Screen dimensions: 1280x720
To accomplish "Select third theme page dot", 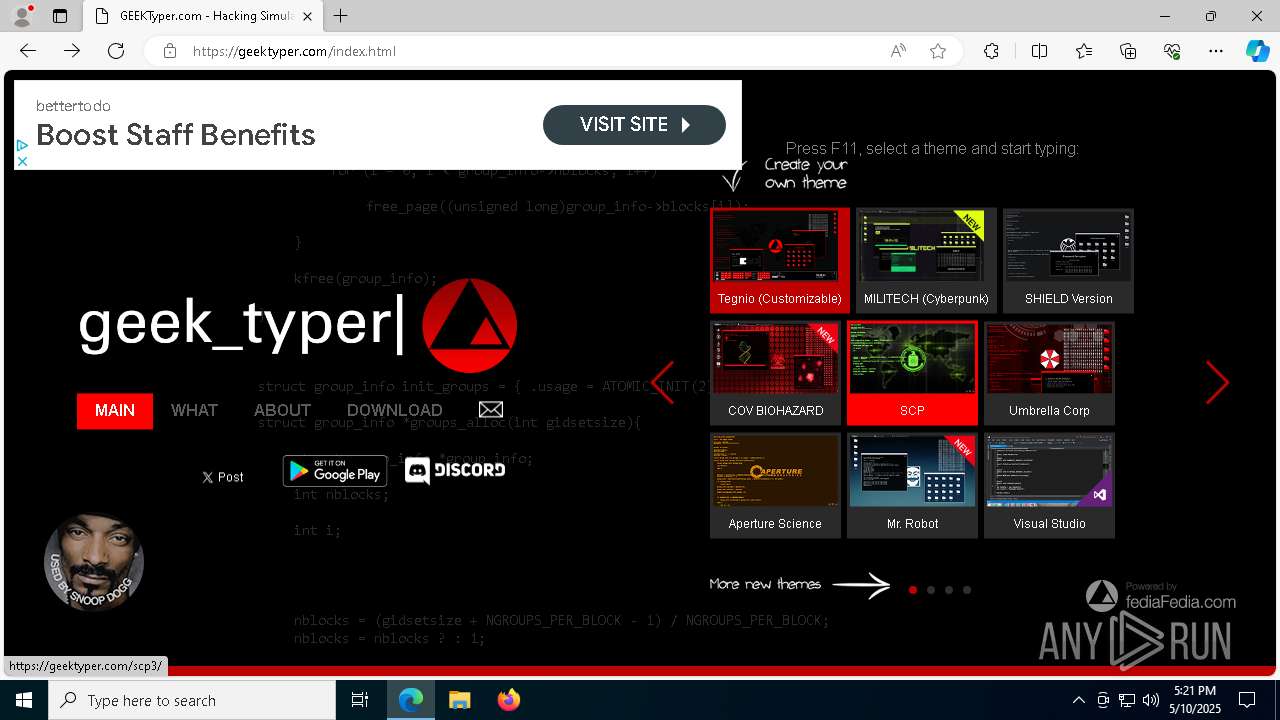I will tap(949, 590).
